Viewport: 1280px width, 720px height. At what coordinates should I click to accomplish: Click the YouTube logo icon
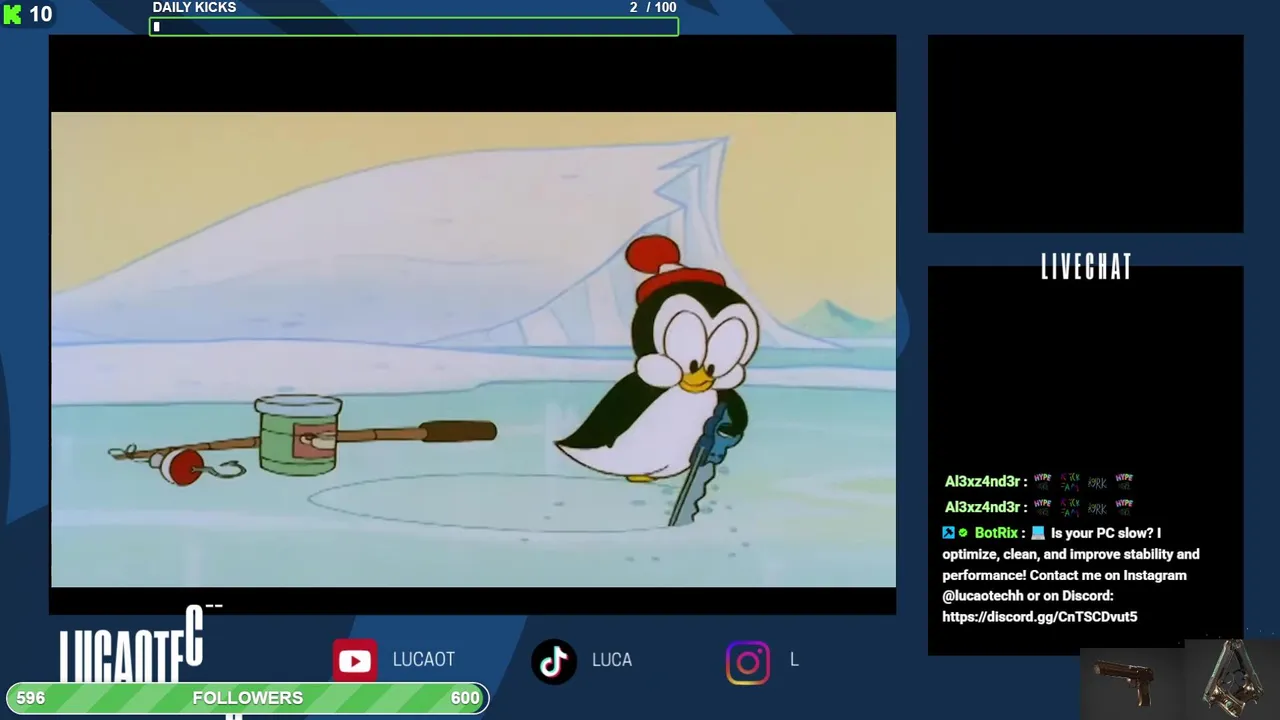point(355,661)
